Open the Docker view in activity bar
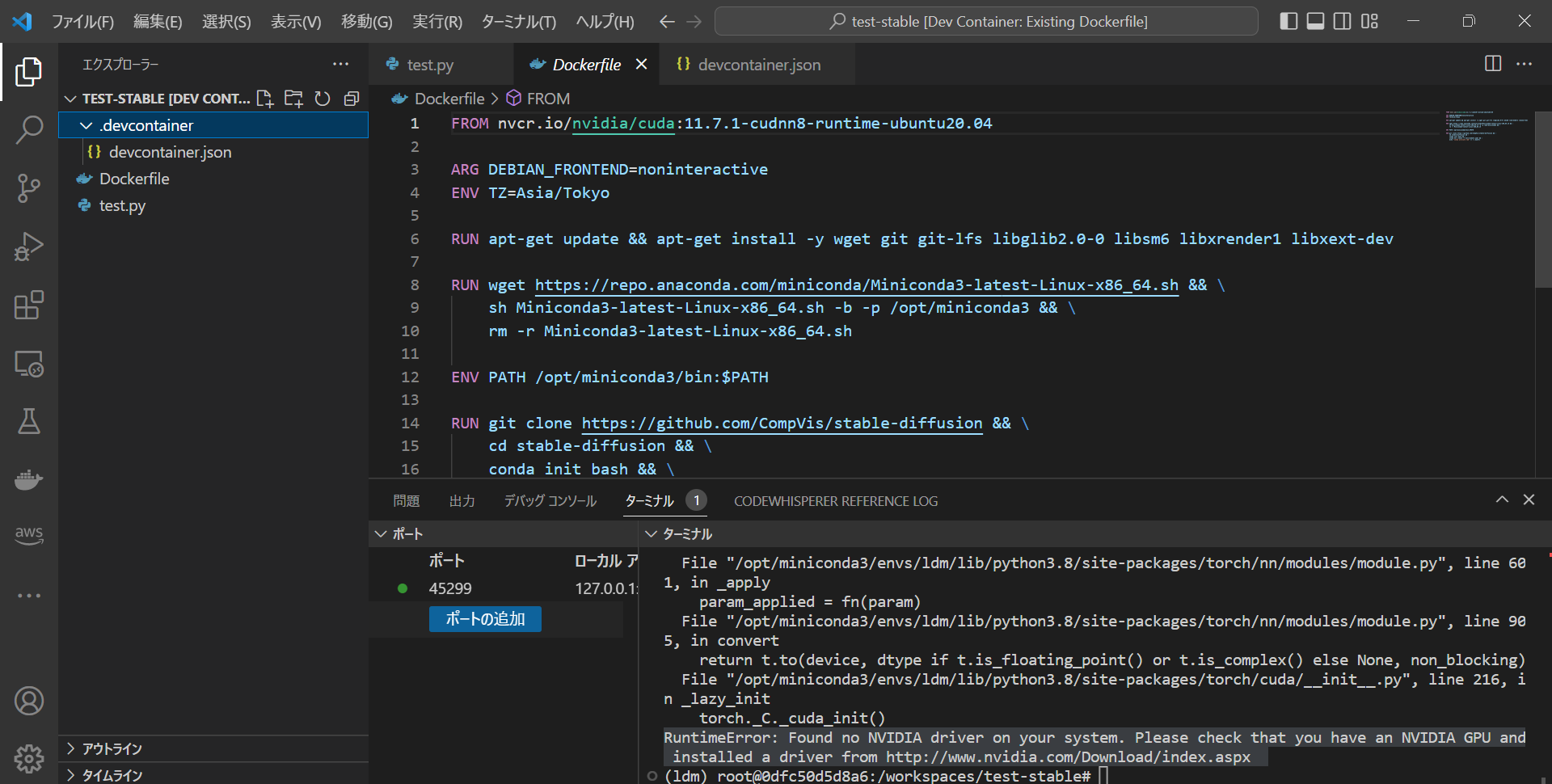The width and height of the screenshot is (1552, 784). 29,480
